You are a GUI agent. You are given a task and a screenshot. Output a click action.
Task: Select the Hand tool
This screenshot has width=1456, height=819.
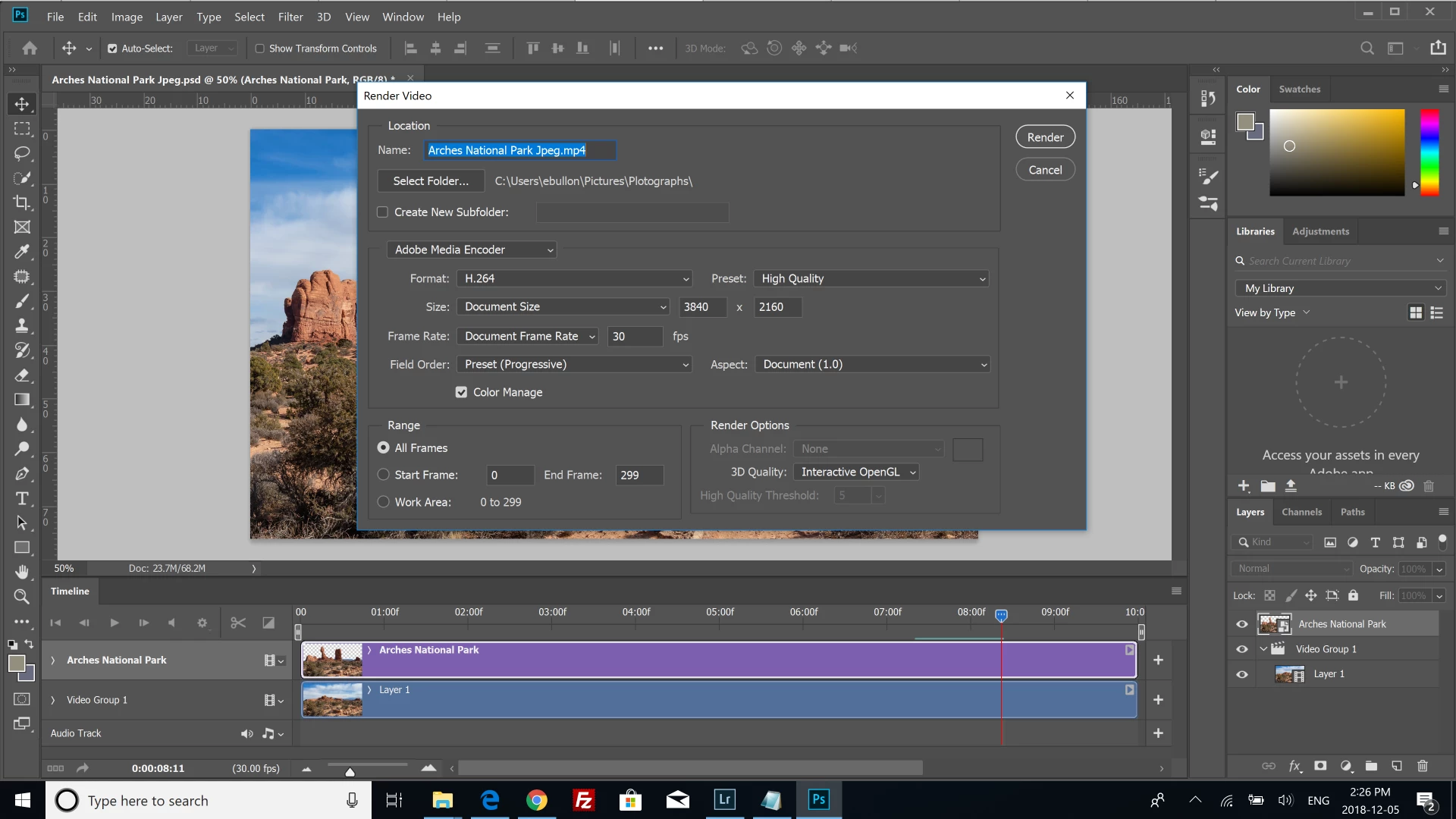click(x=22, y=572)
